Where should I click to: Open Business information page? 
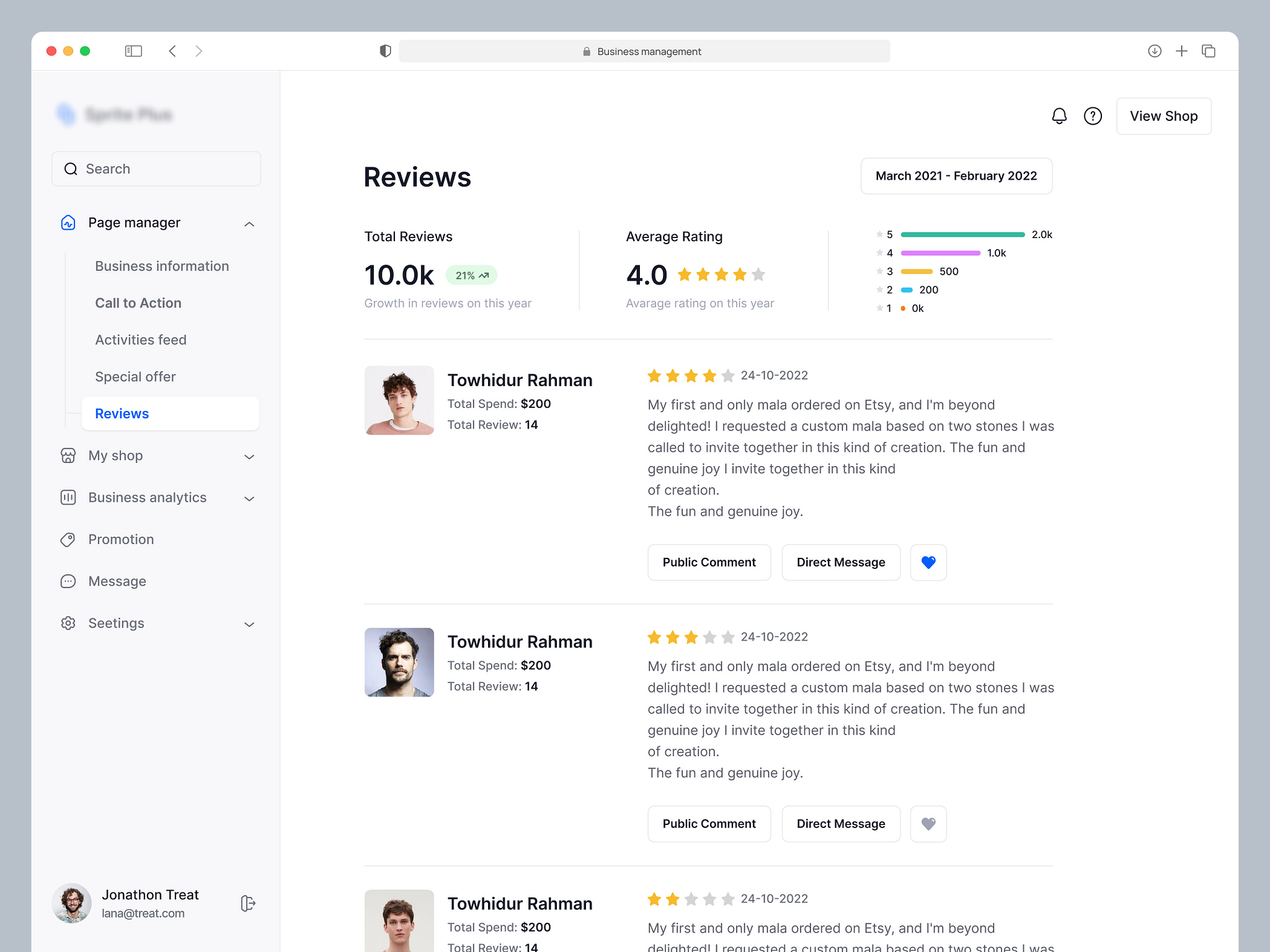click(162, 266)
